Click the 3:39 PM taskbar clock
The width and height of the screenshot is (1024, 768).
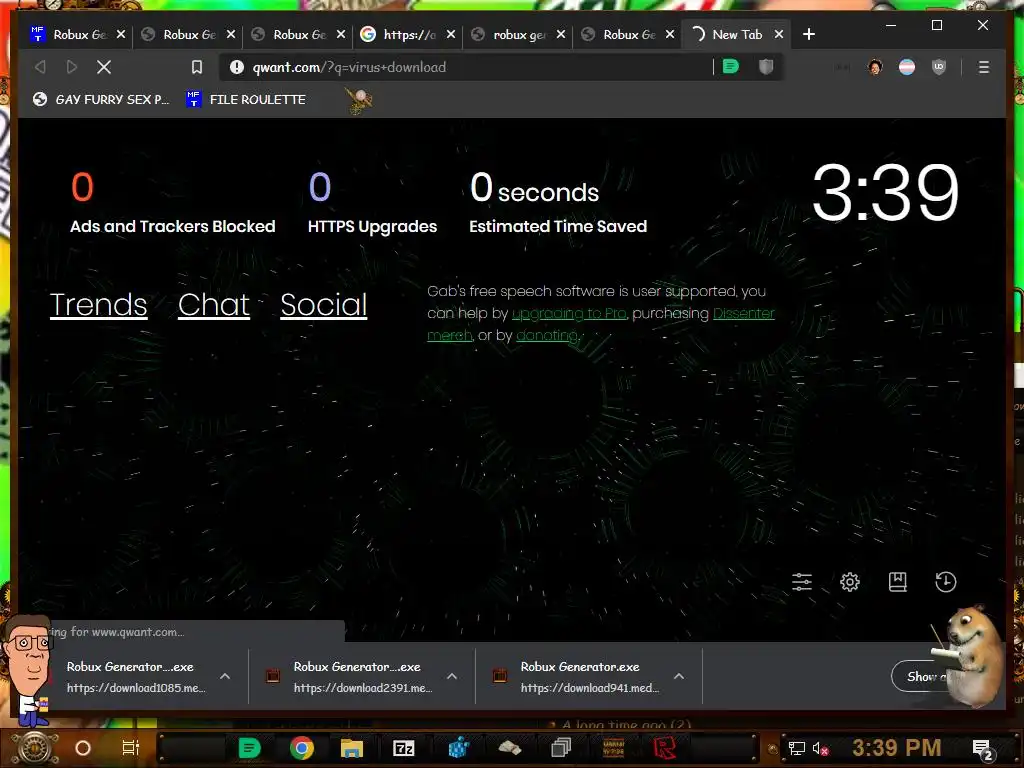[x=896, y=748]
